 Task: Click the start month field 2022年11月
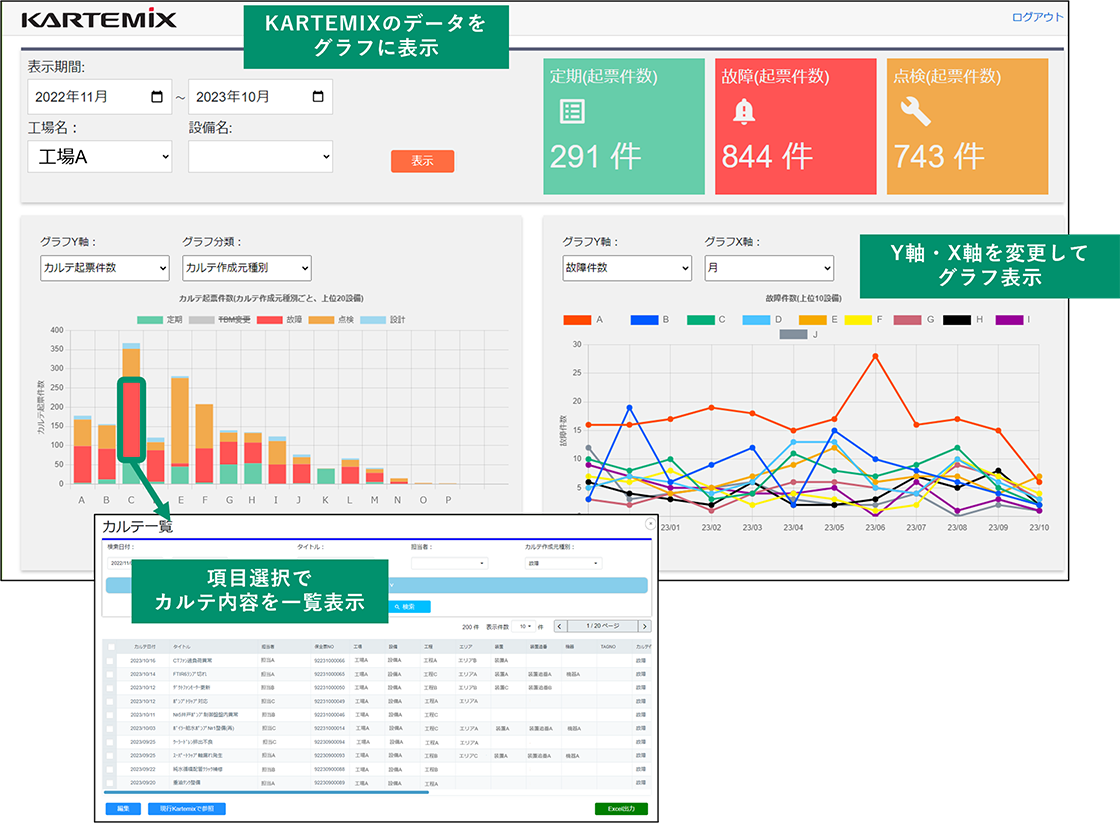100,96
